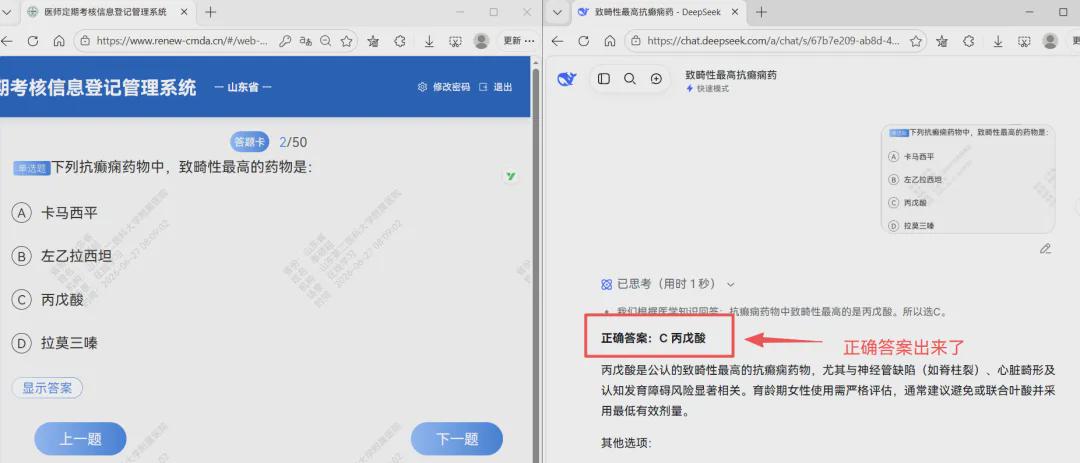This screenshot has width=1080, height=463.
Task: Open favorites list in DeepSeek browser toolbar
Action: tap(943, 41)
